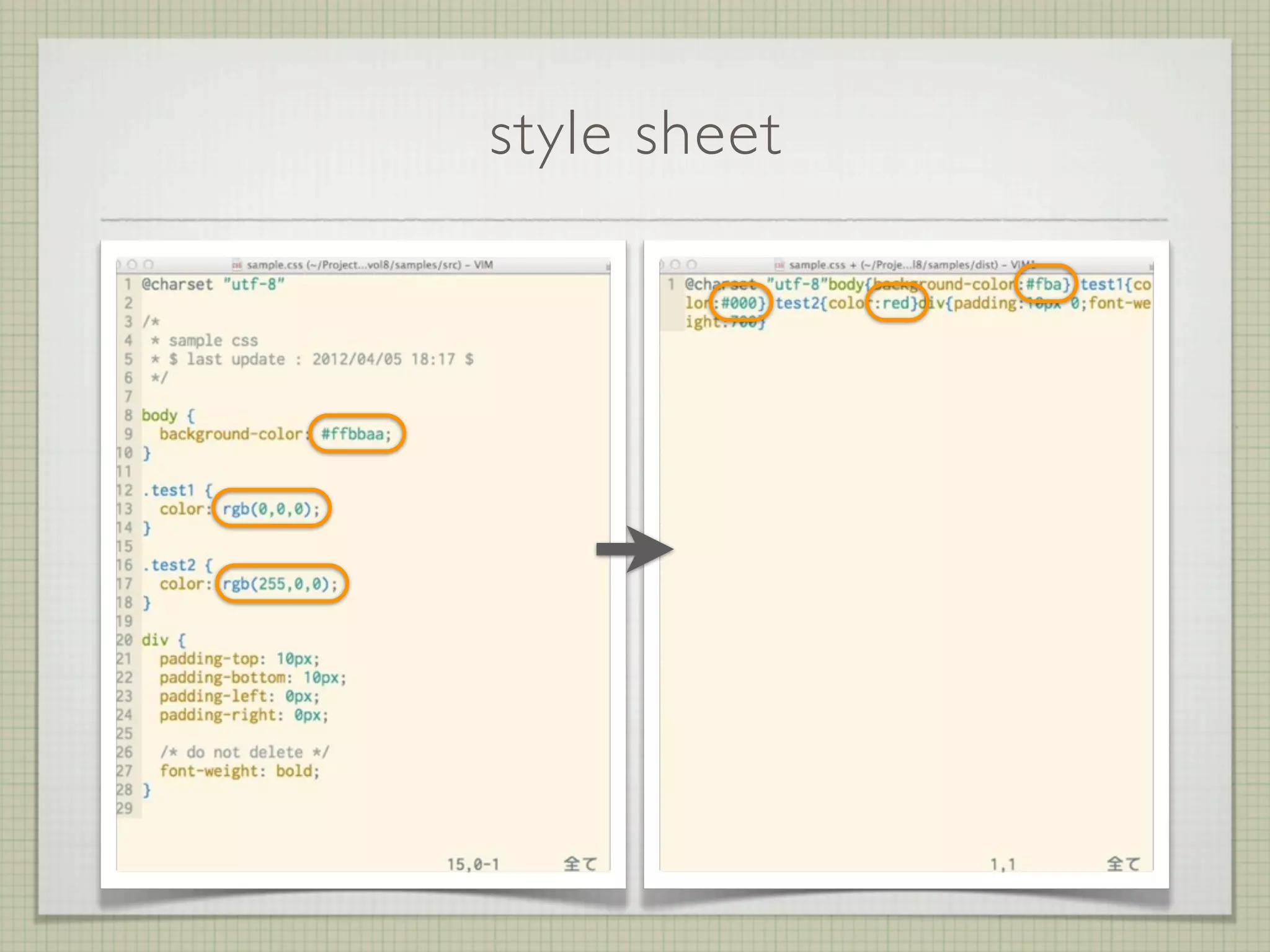Click the #fba value in minified output
The image size is (1270, 952).
pos(1044,284)
